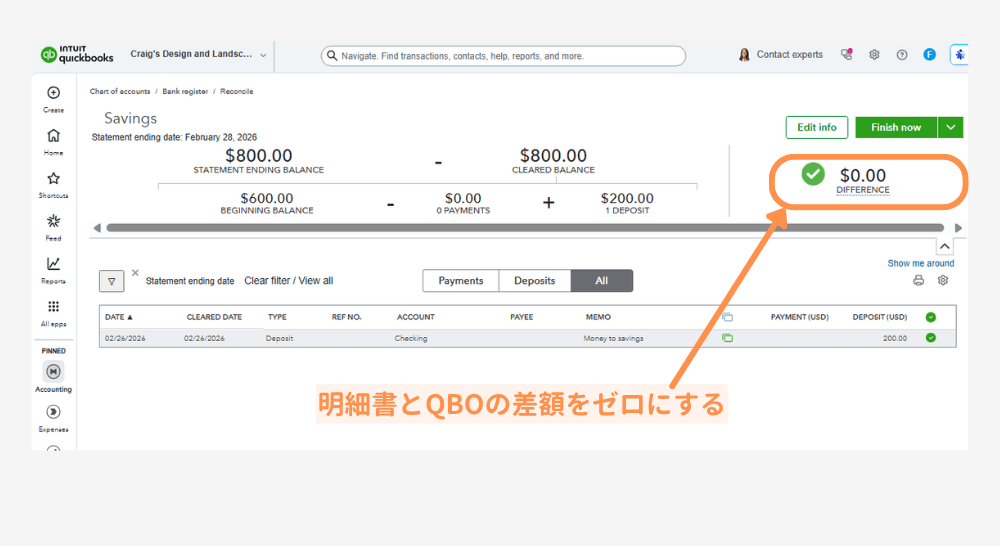Click the horizontal scrollbar under balances
1000x546 pixels.
point(520,228)
